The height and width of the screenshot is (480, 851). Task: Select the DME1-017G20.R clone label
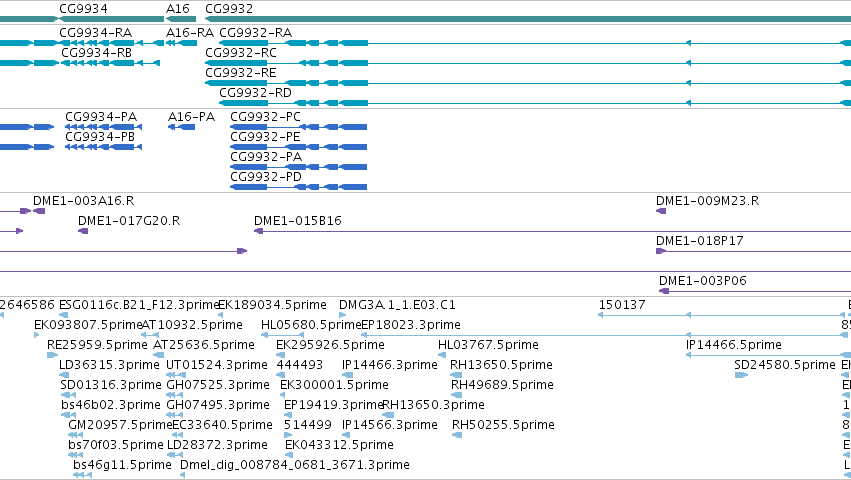129,221
